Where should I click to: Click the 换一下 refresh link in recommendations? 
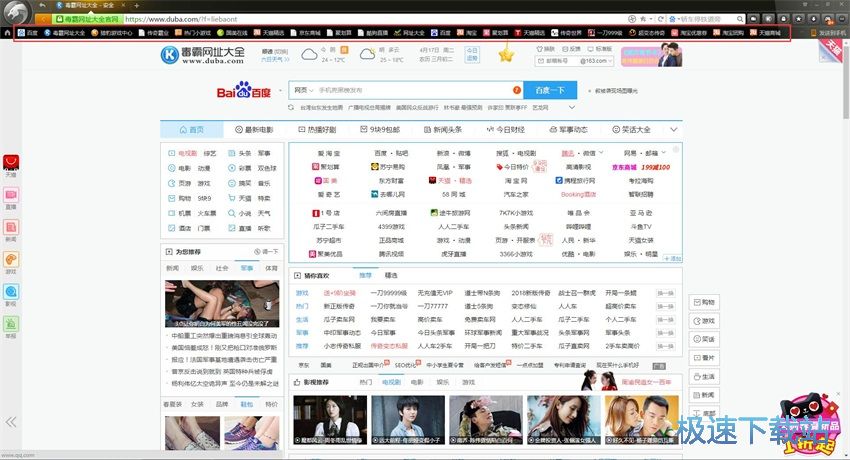coord(266,252)
